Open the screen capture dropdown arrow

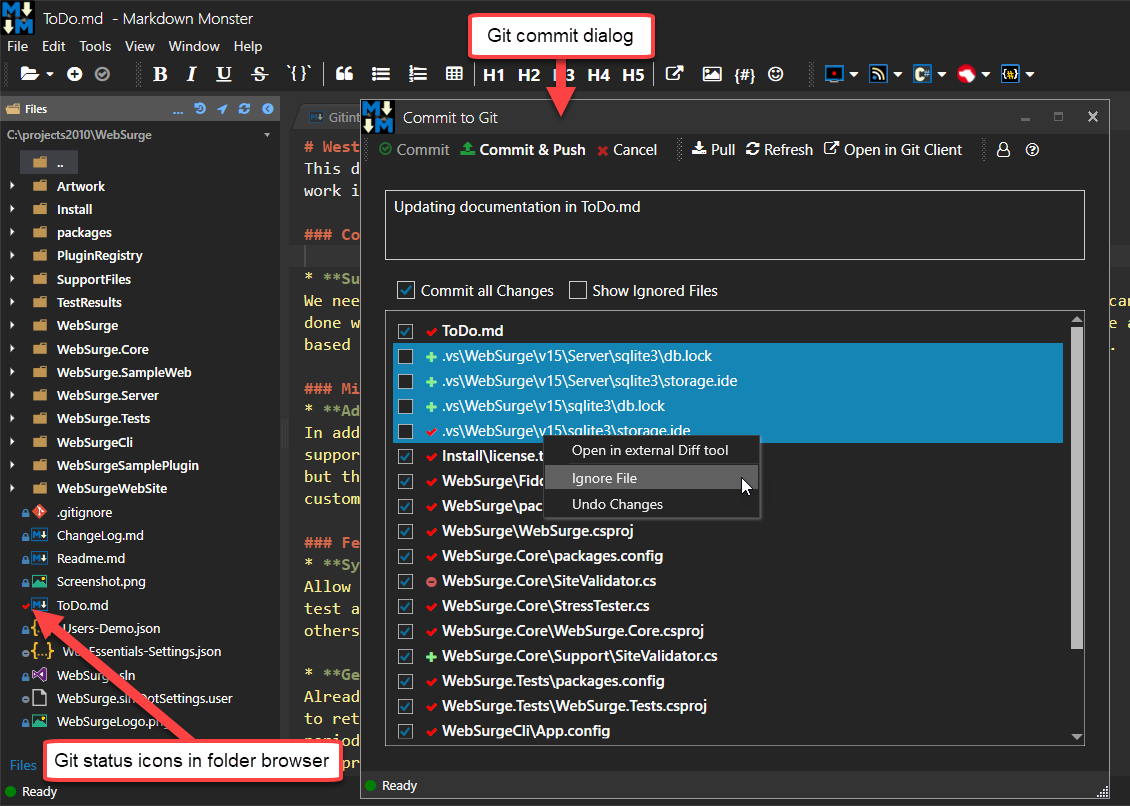point(854,74)
